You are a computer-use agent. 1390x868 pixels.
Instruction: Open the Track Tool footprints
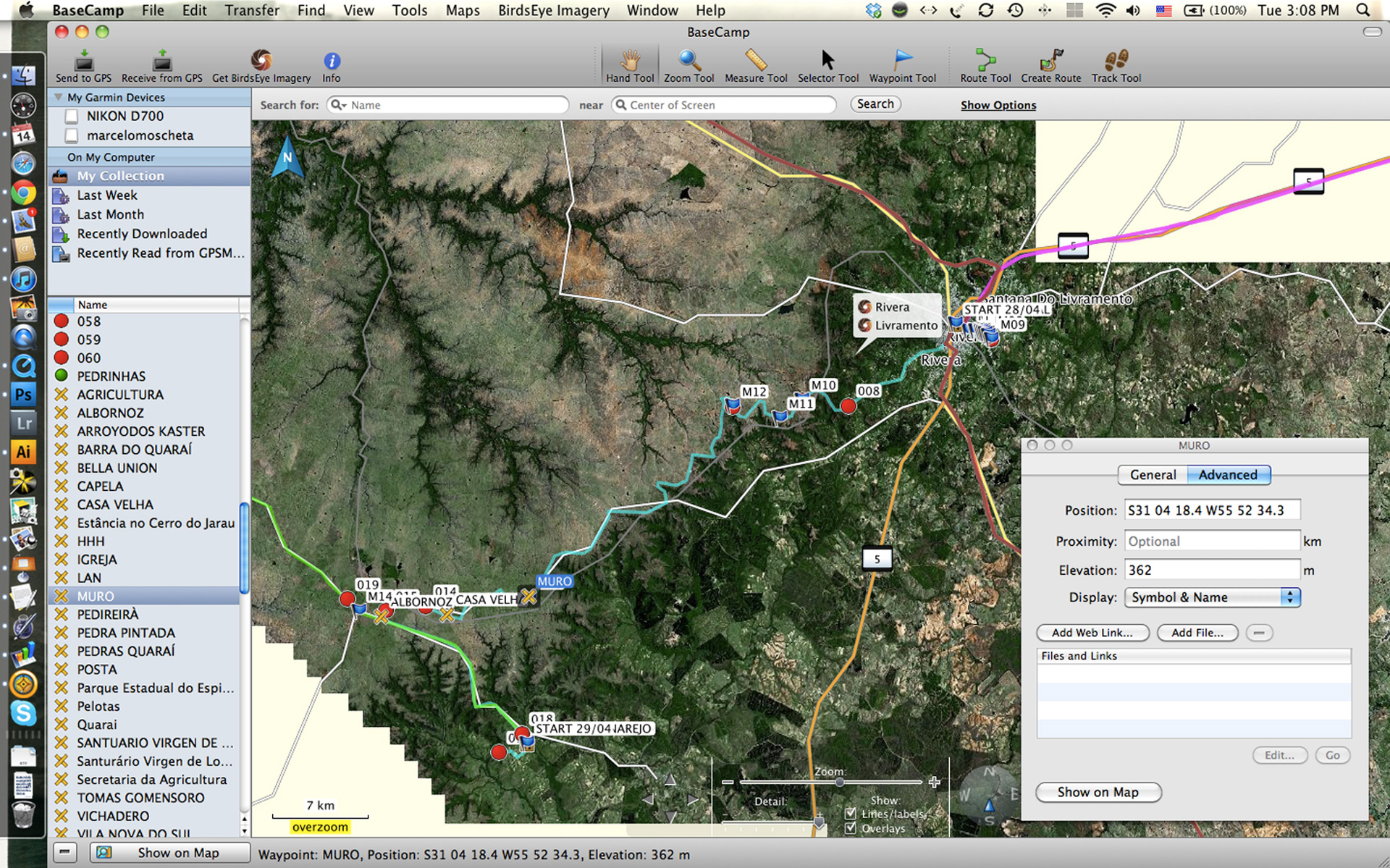(x=1116, y=61)
